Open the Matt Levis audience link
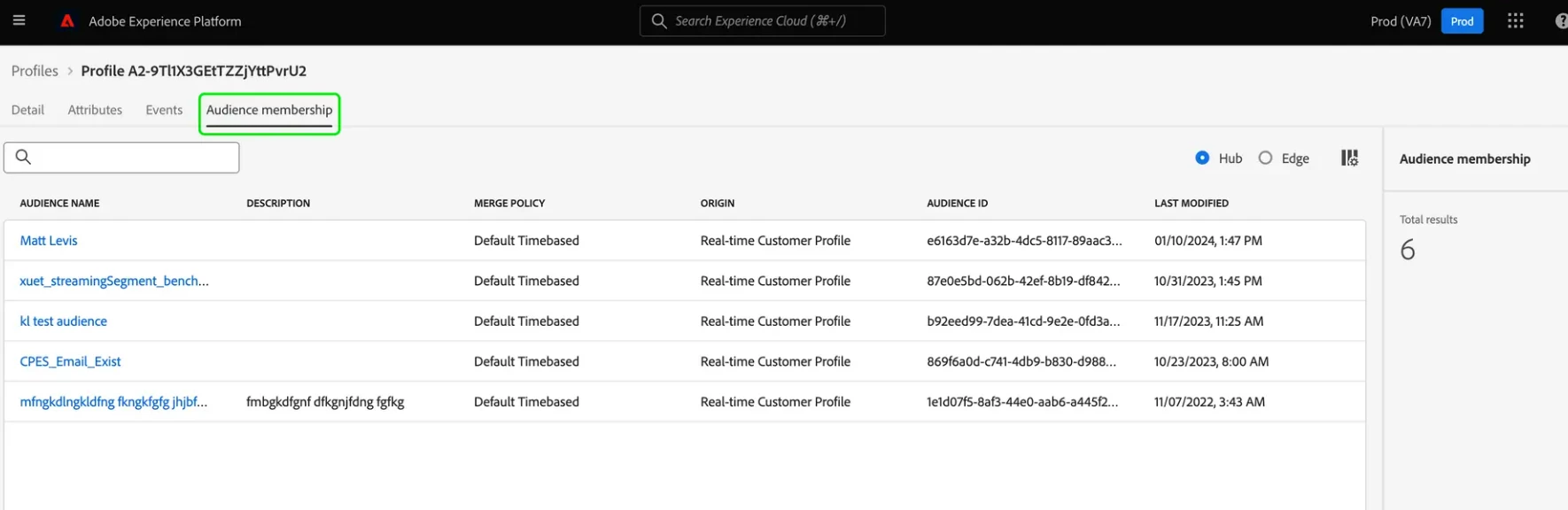 click(x=49, y=241)
